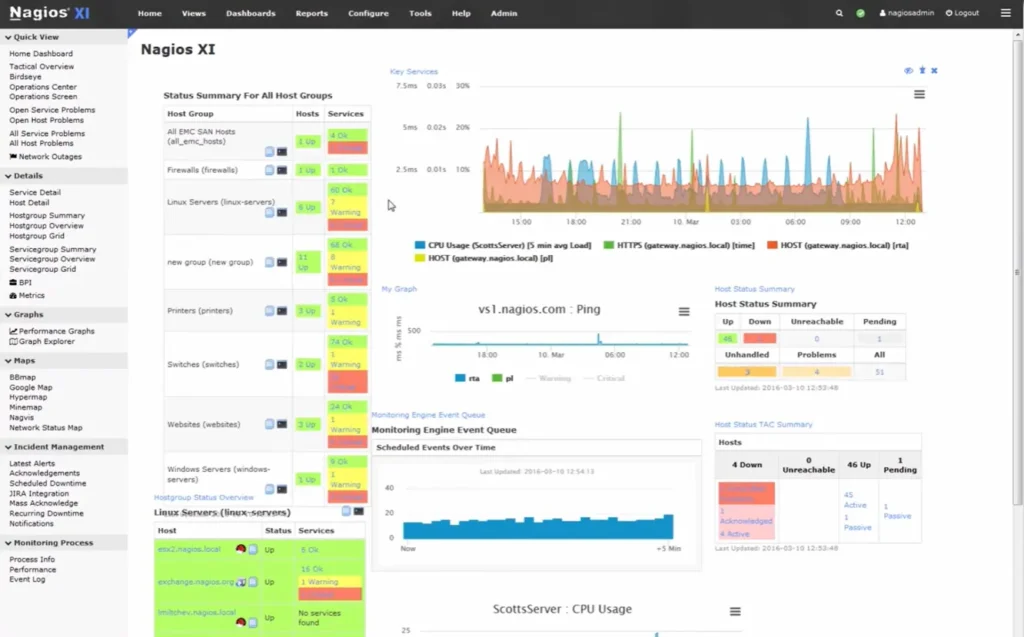The width and height of the screenshot is (1024, 637).
Task: Pin the Key Services dashlet
Action: [922, 70]
